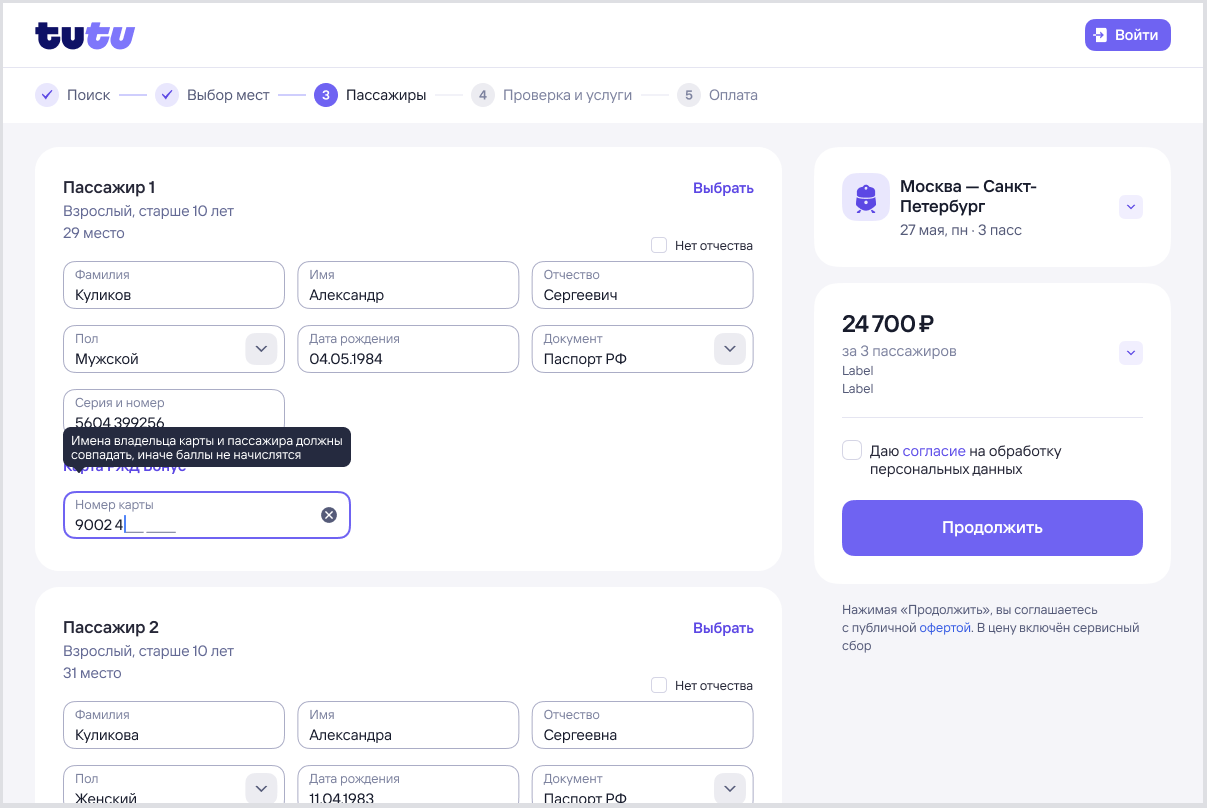Click the Номер карты input field
This screenshot has height=808, width=1207.
click(207, 515)
